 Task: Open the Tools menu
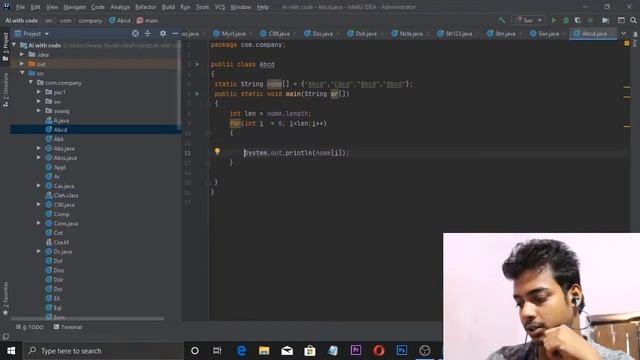tap(202, 7)
